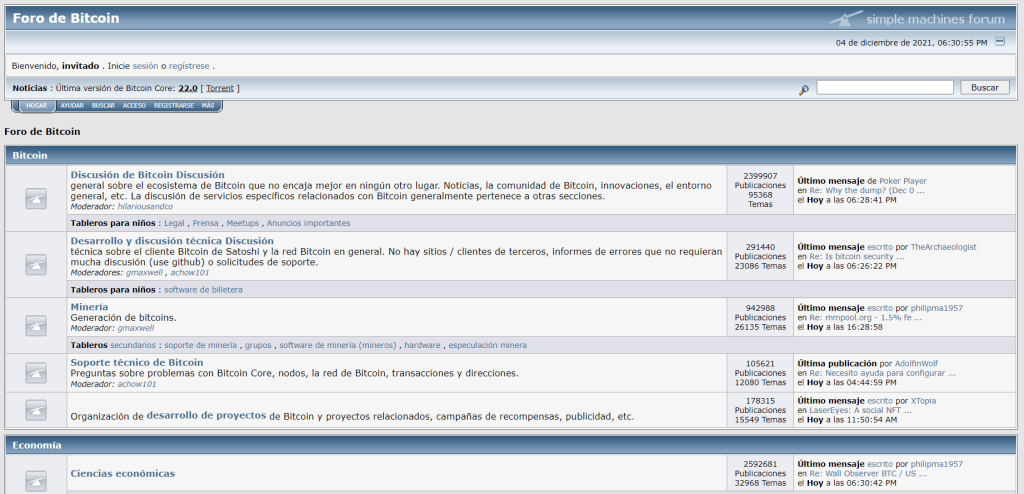Open the ACCESO menu tab
The image size is (1024, 494).
click(x=135, y=105)
